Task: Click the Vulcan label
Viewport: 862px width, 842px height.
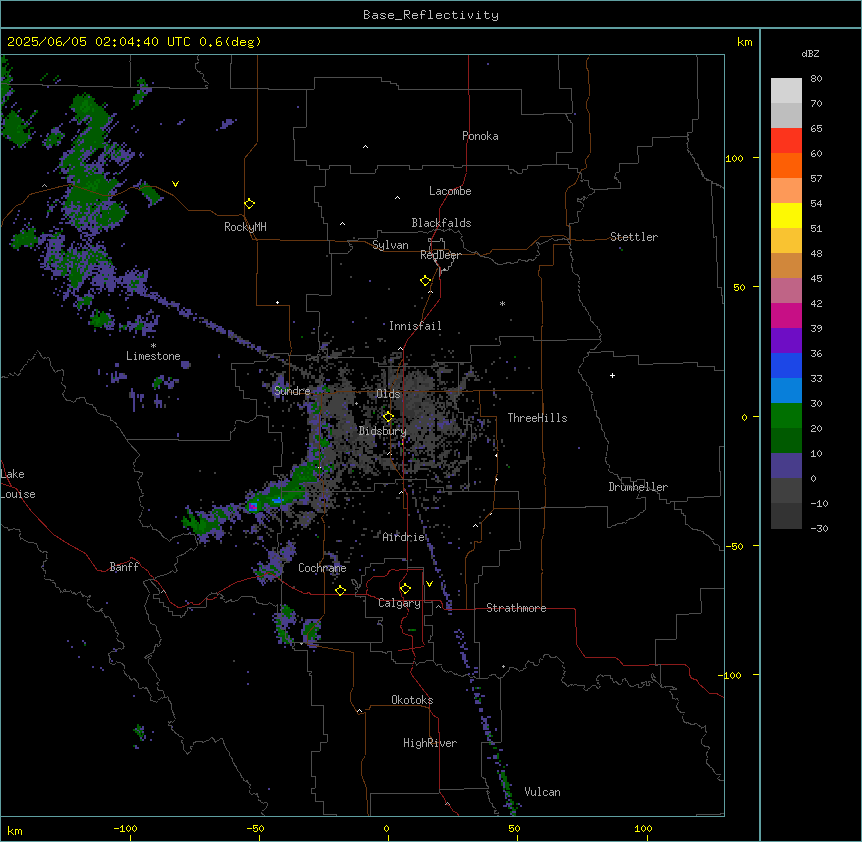Action: [543, 792]
